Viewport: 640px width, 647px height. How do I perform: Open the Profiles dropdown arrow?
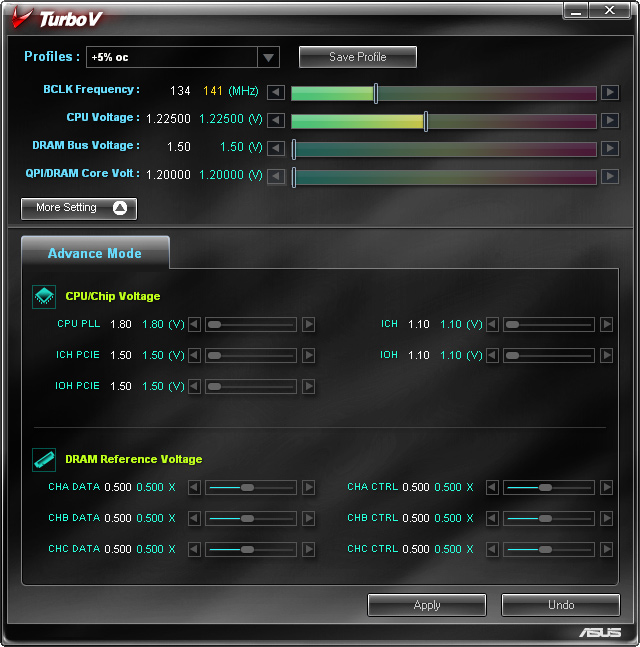click(x=268, y=57)
